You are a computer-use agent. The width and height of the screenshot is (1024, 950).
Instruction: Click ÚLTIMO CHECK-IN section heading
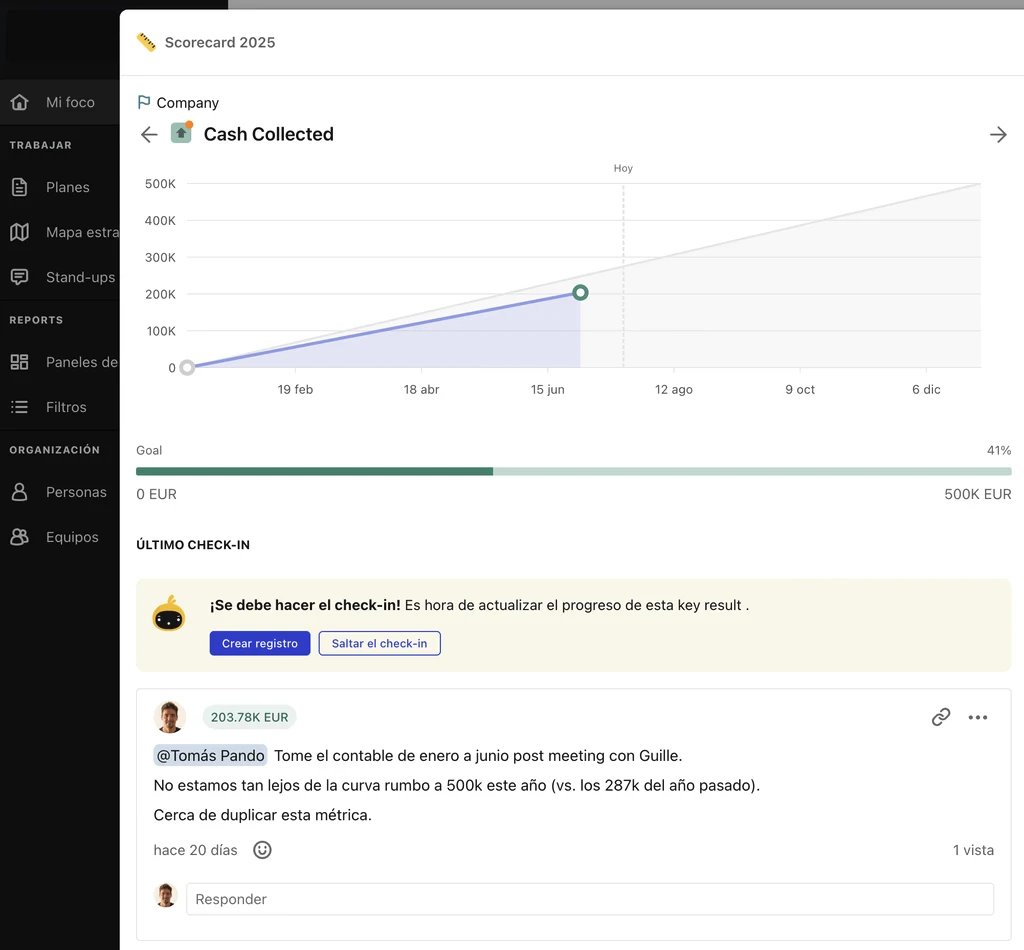(193, 545)
